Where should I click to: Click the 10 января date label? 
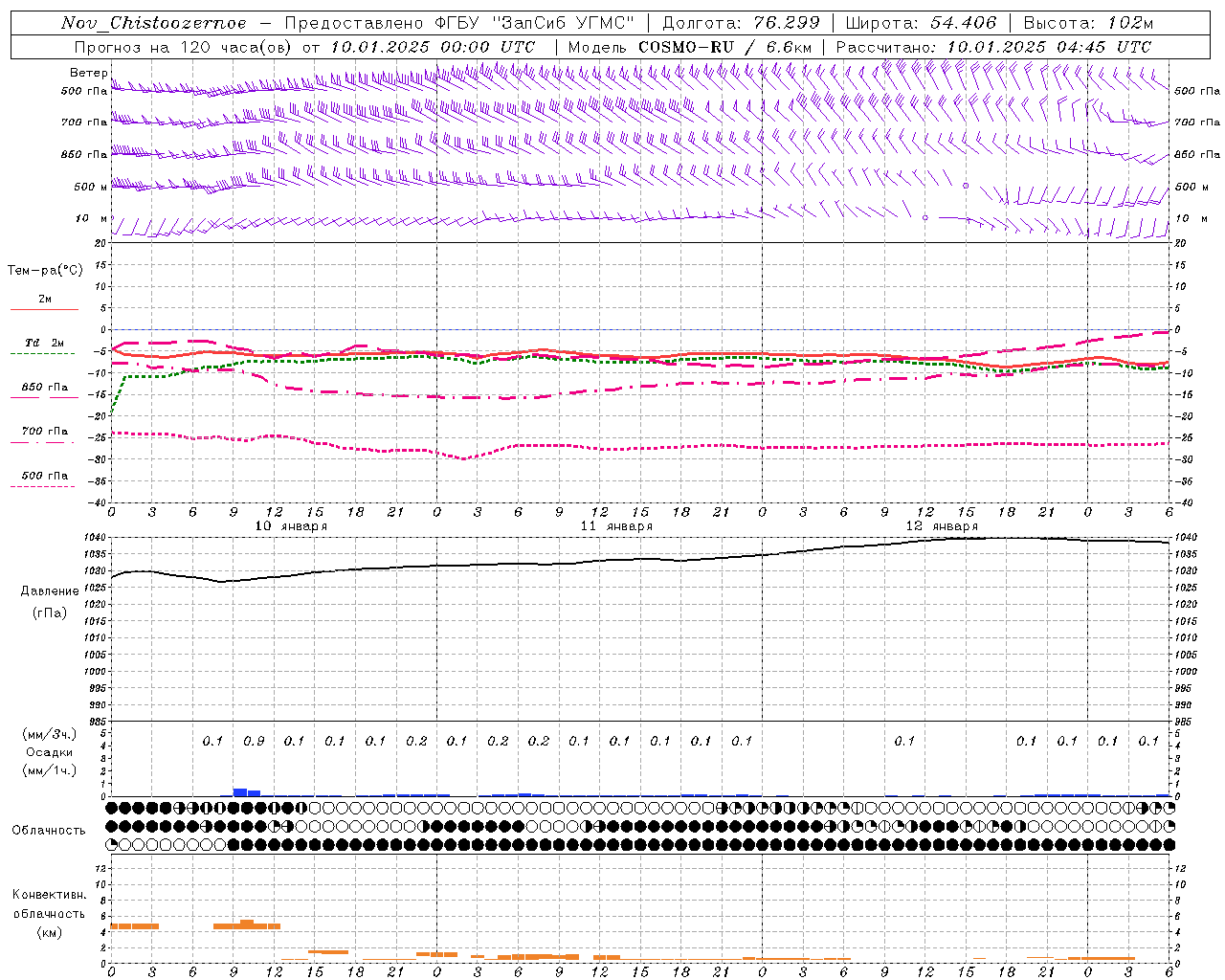click(x=290, y=525)
